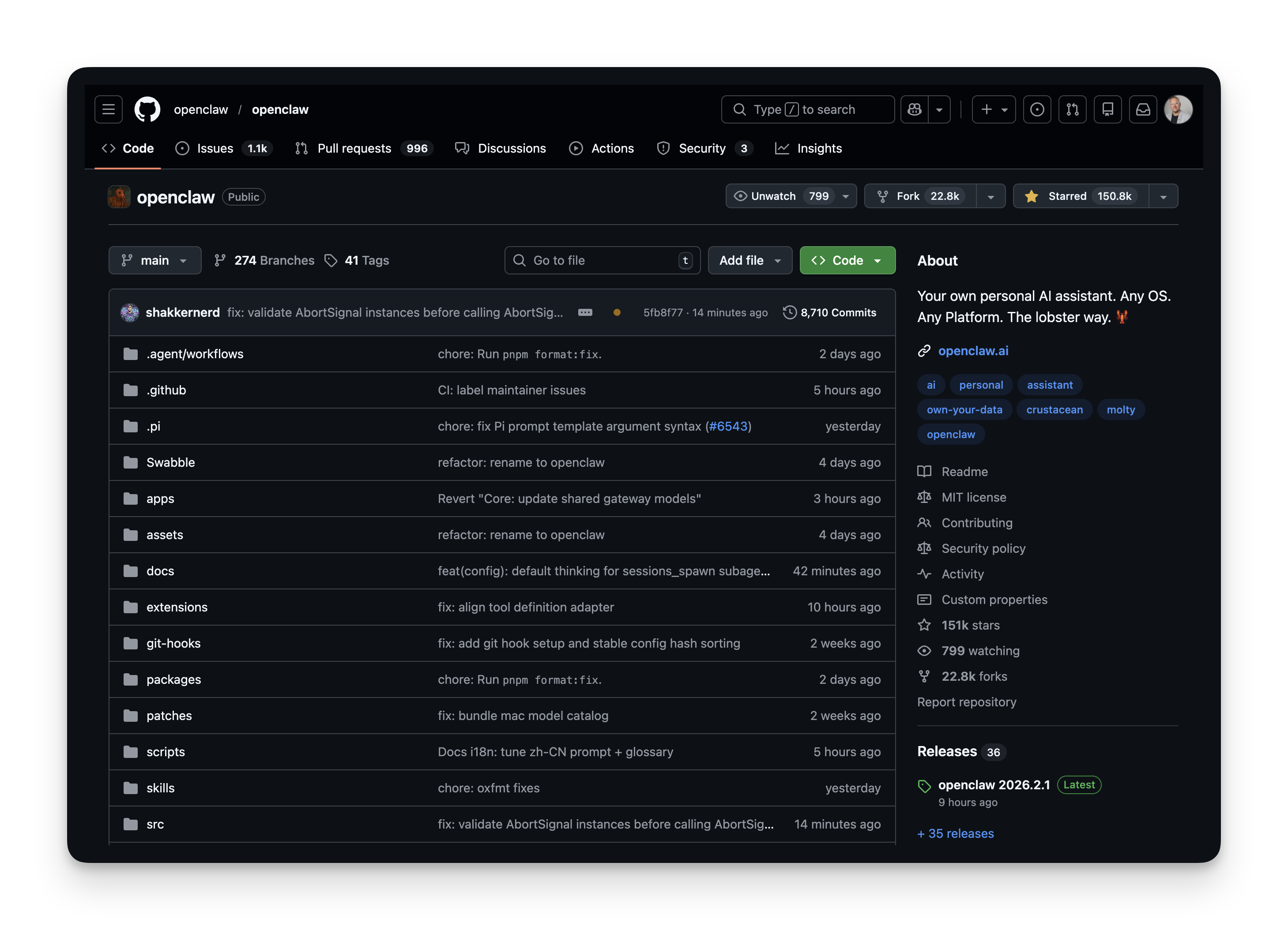The image size is (1288, 930).
Task: Open the openclaw.ai website link
Action: click(973, 351)
